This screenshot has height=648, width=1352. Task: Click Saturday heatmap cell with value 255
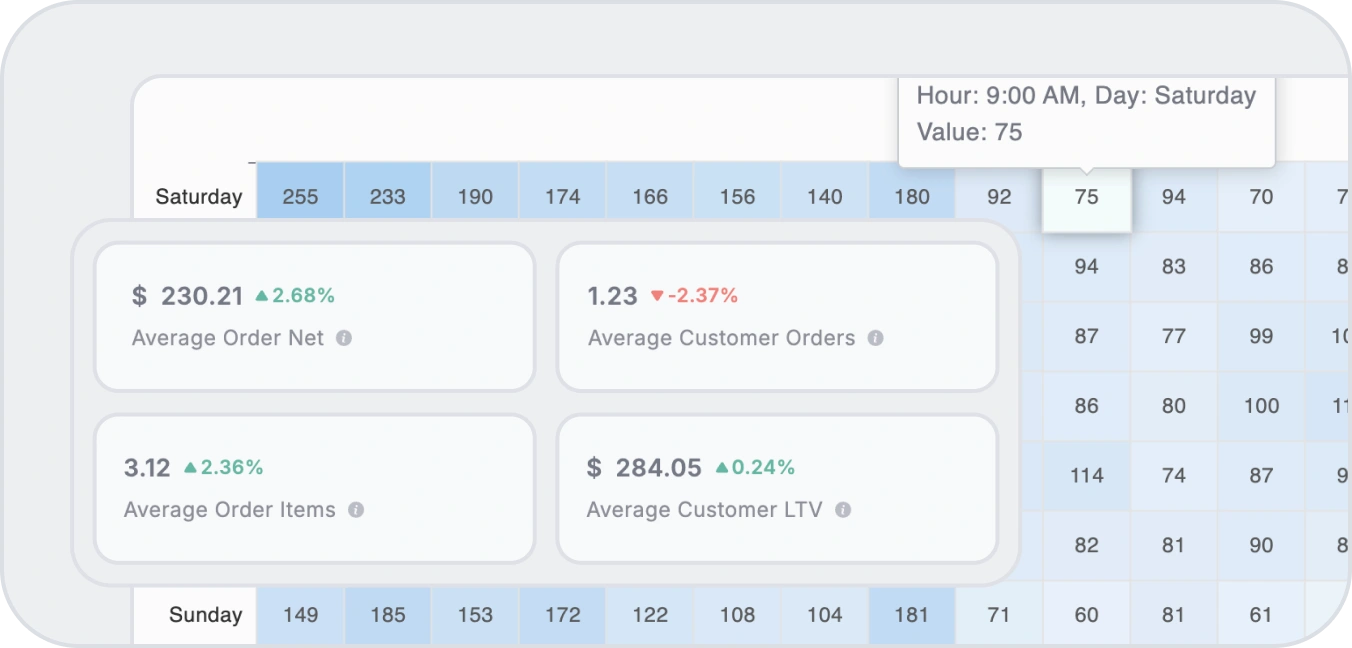click(x=300, y=197)
